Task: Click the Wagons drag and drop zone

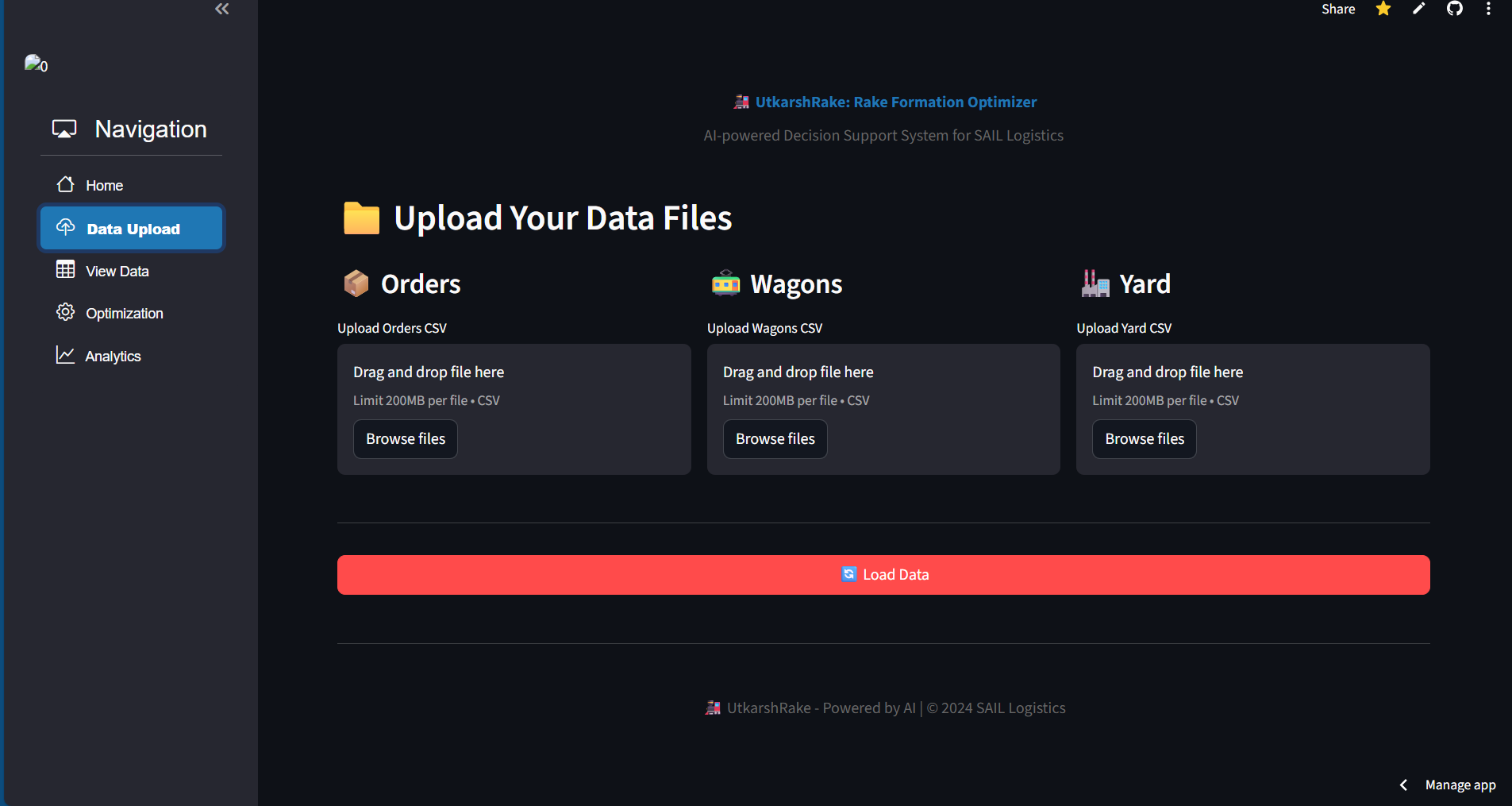Action: 883,410
